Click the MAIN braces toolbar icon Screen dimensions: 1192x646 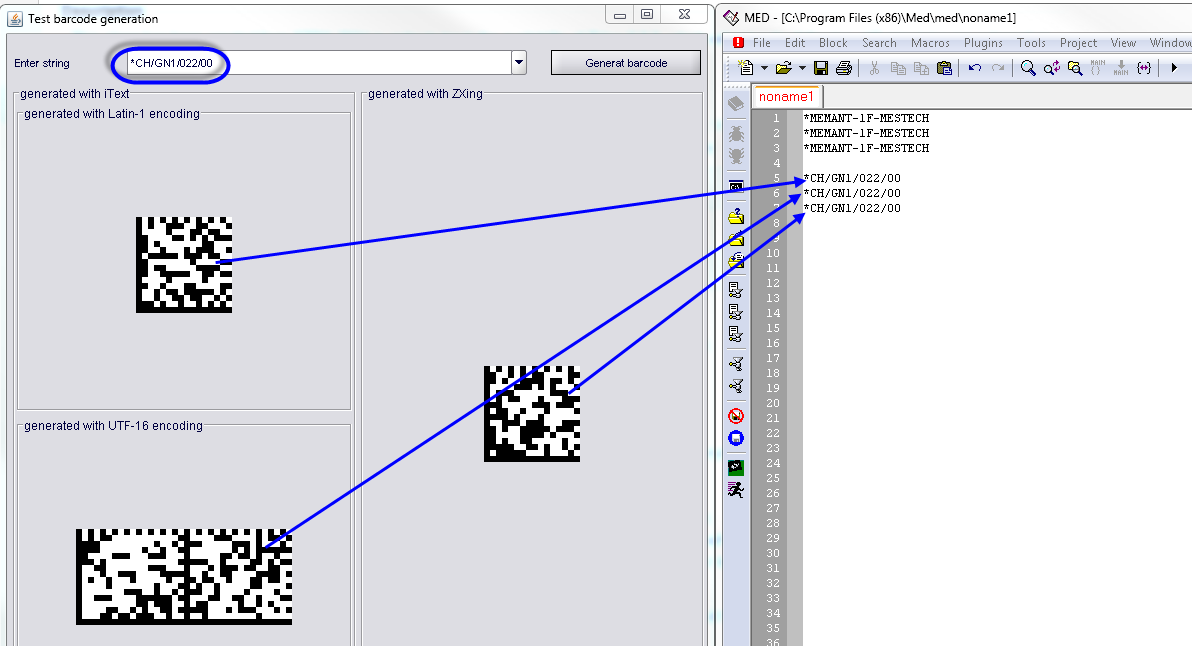1098,68
